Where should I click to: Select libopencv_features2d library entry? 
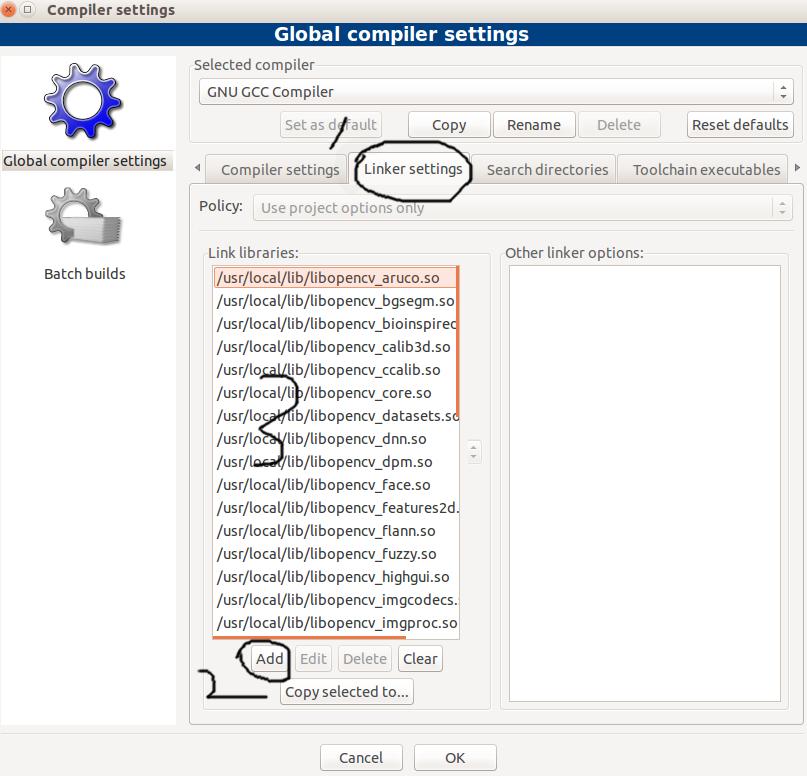(336, 508)
